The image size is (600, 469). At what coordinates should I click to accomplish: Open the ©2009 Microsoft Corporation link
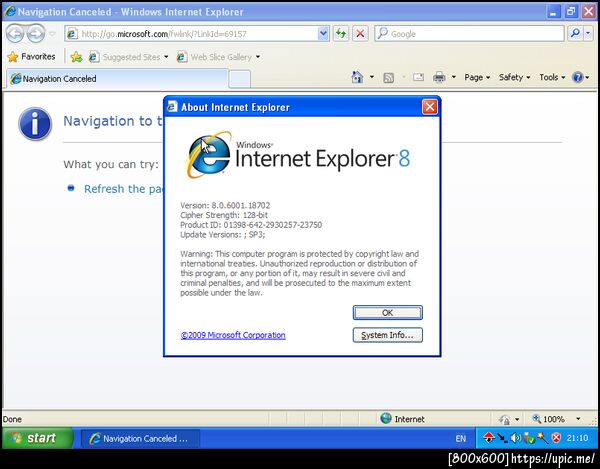233,335
